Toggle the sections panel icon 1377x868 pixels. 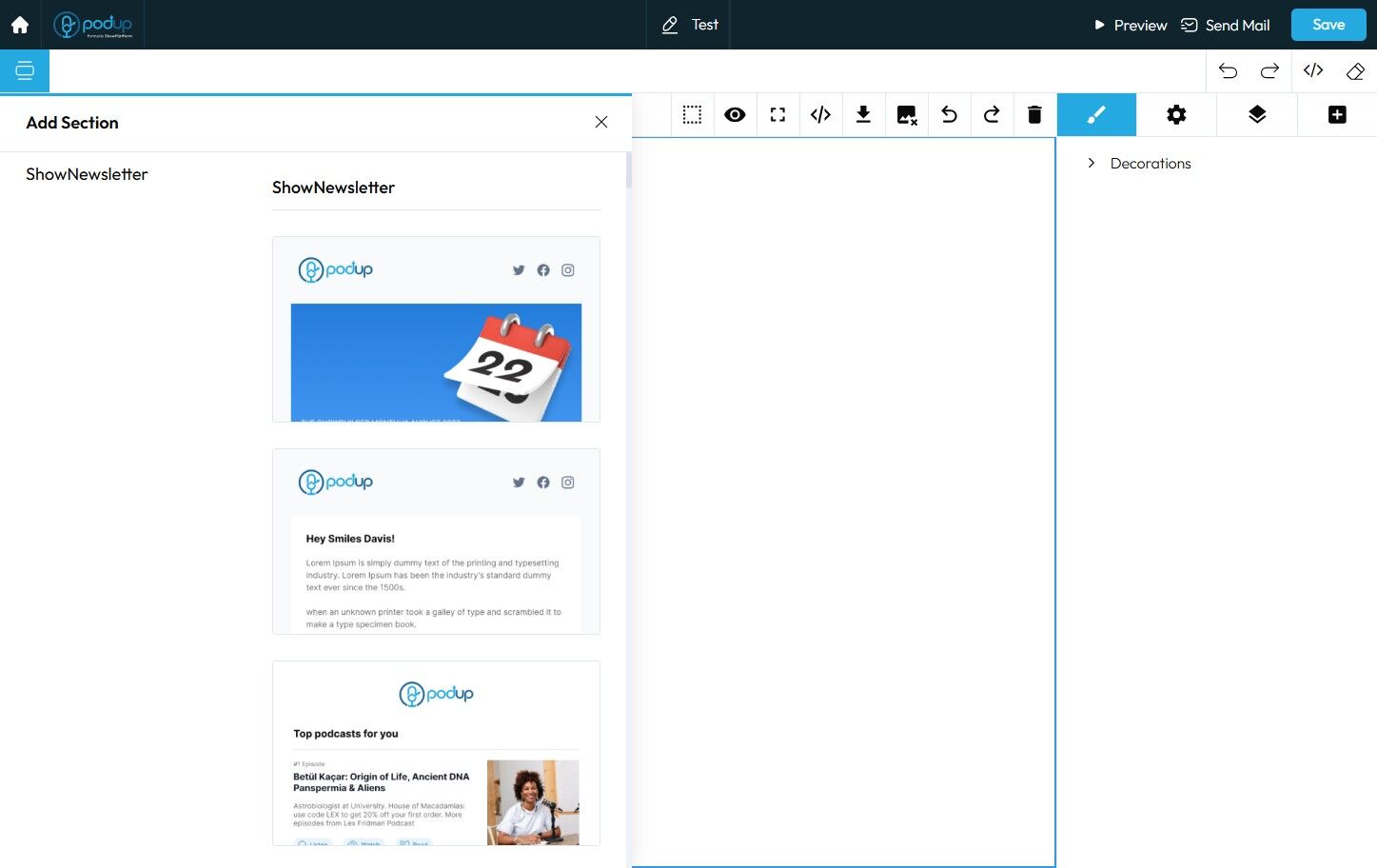[x=25, y=70]
